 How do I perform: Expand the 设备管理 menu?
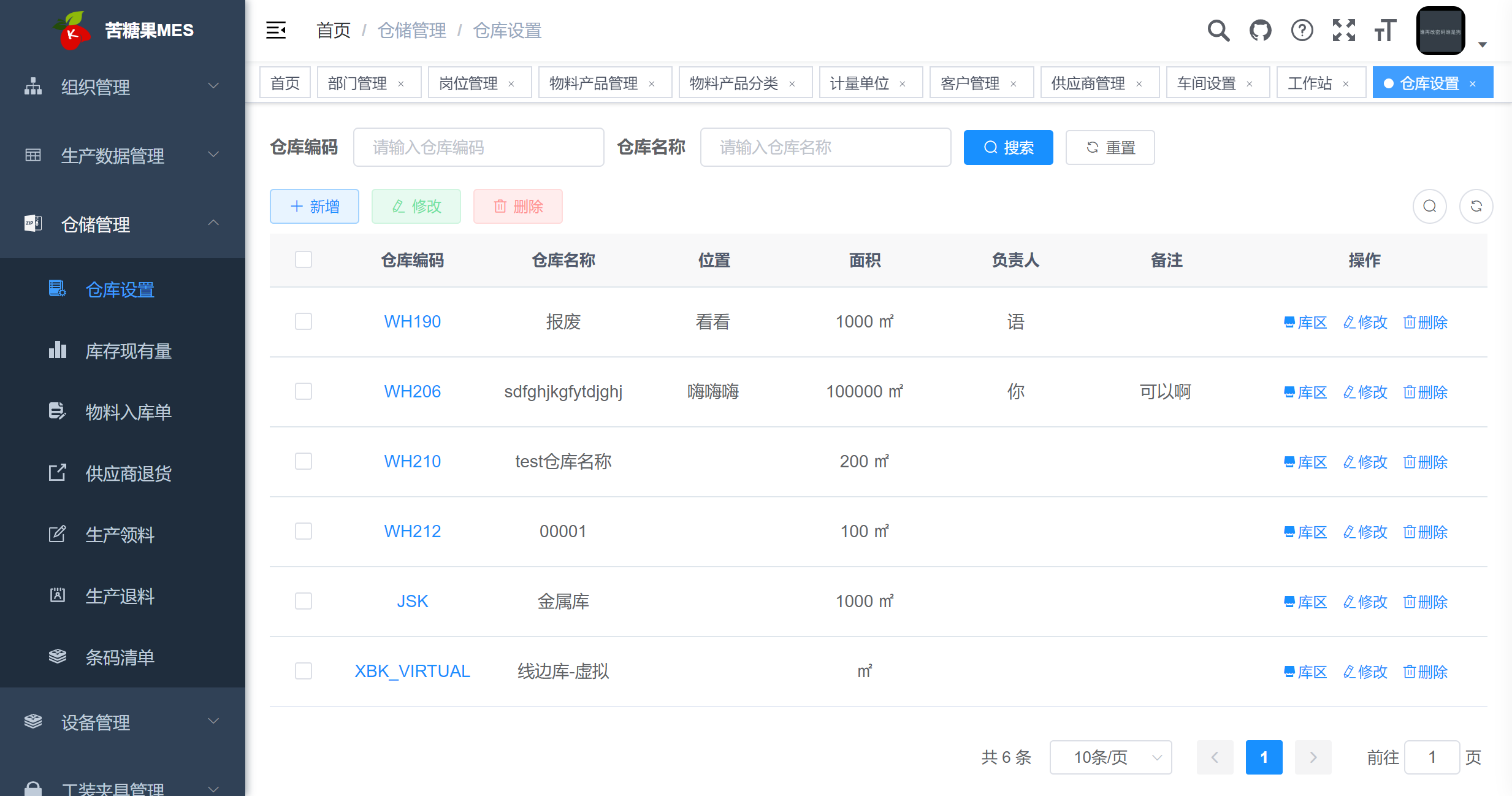click(x=123, y=722)
